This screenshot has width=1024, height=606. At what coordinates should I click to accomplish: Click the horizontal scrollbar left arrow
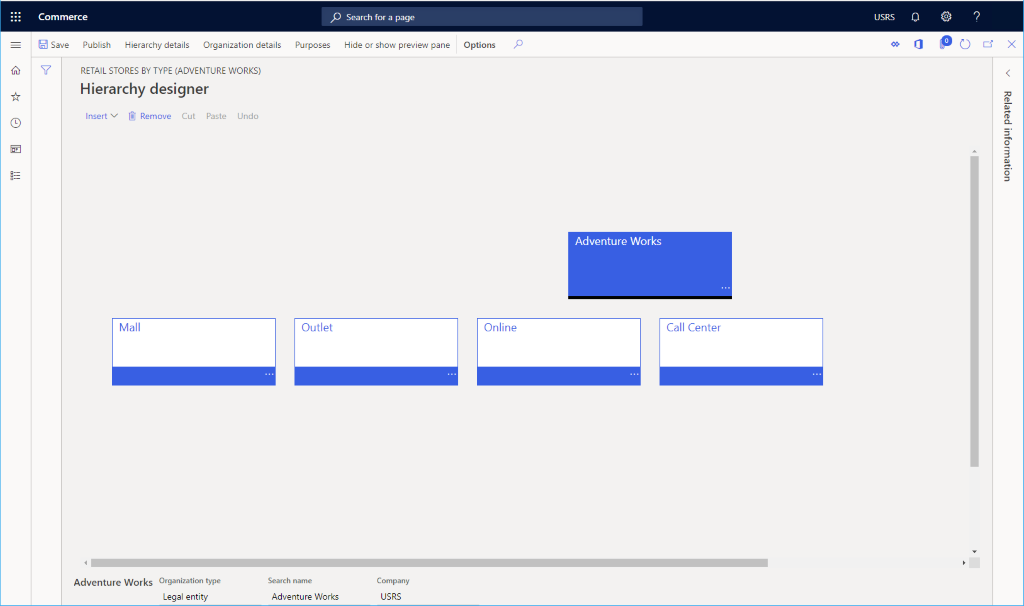[x=86, y=562]
